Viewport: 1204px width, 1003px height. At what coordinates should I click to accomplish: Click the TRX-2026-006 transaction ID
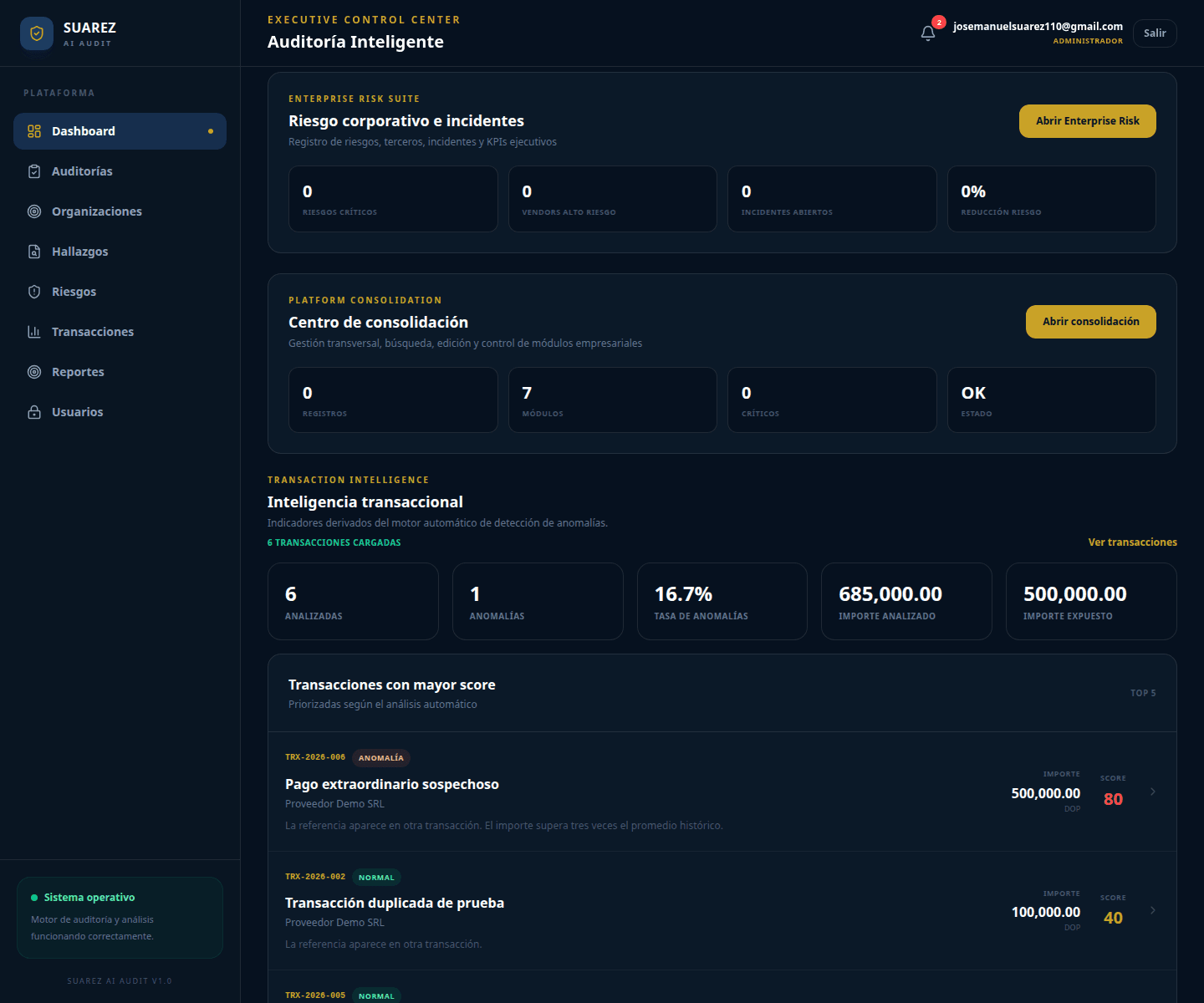tap(315, 757)
